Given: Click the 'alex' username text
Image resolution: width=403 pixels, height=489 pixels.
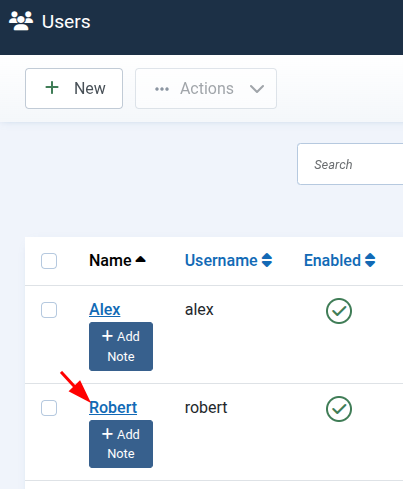Looking at the screenshot, I should pyautogui.click(x=199, y=310).
